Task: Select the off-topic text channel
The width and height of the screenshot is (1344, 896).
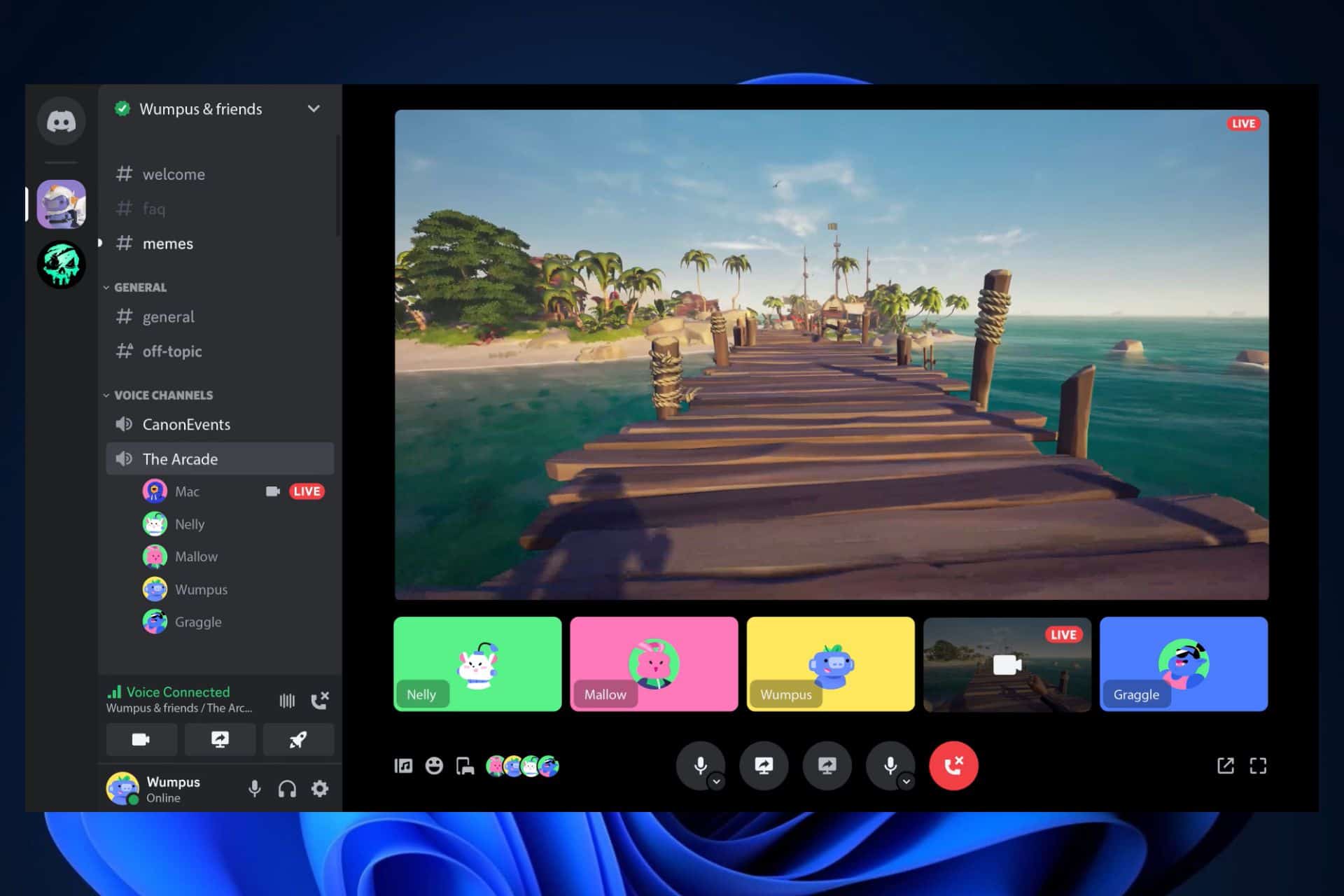Action: (x=170, y=350)
